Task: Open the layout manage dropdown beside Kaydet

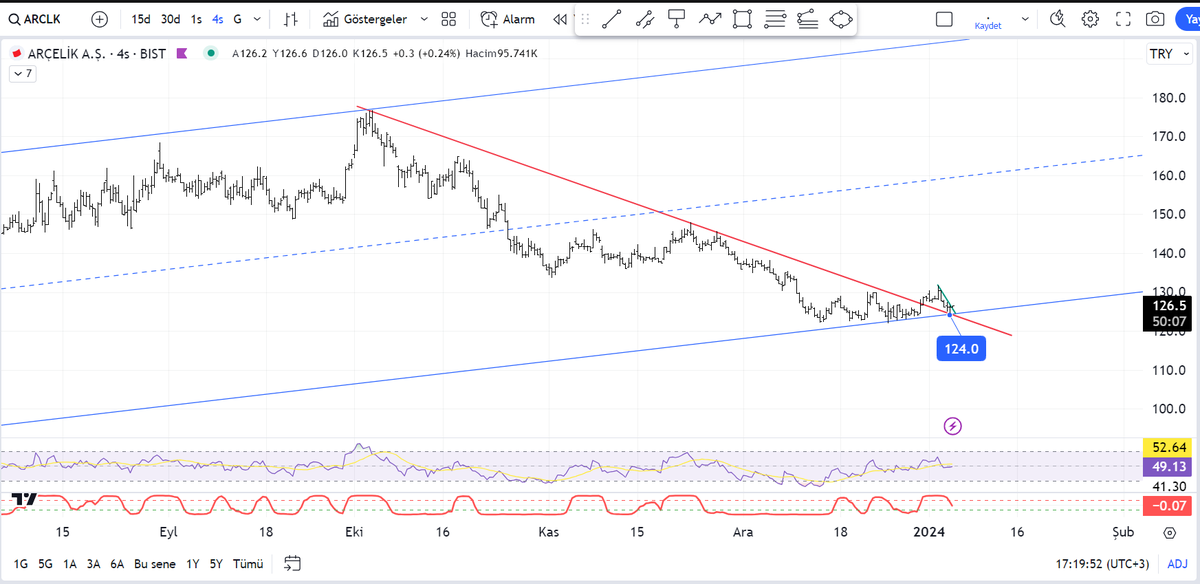Action: 1027,19
